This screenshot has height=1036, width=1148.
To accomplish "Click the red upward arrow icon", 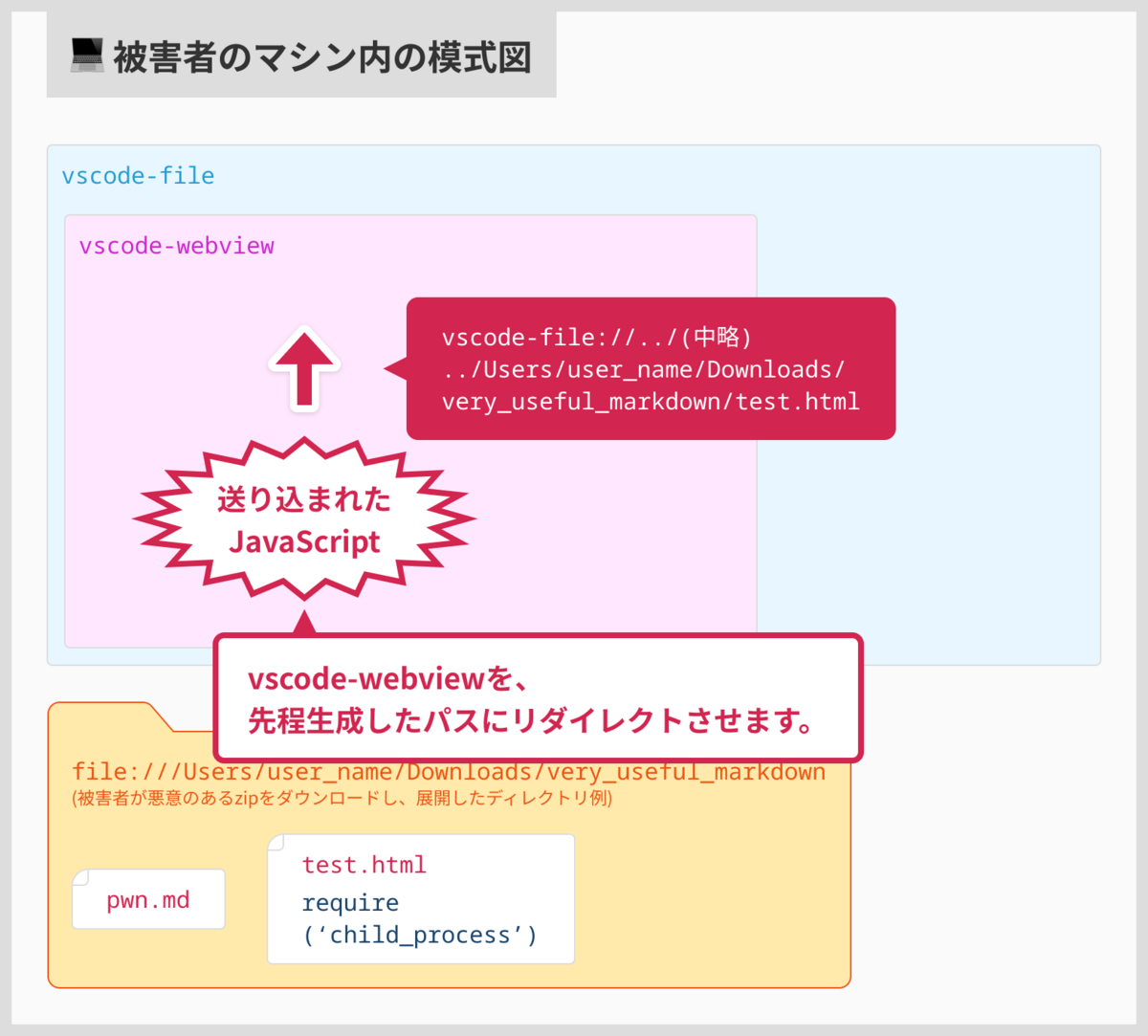I will tap(304, 370).
